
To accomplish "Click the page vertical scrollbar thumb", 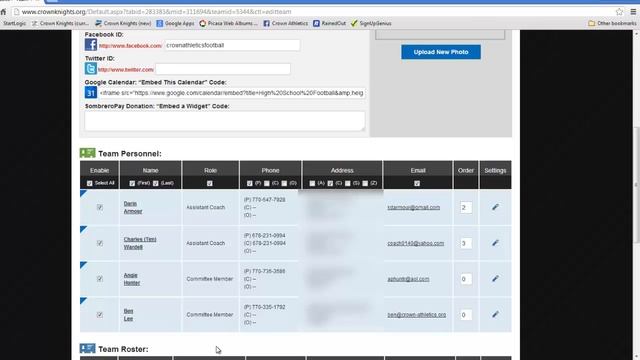I will [x=636, y=184].
